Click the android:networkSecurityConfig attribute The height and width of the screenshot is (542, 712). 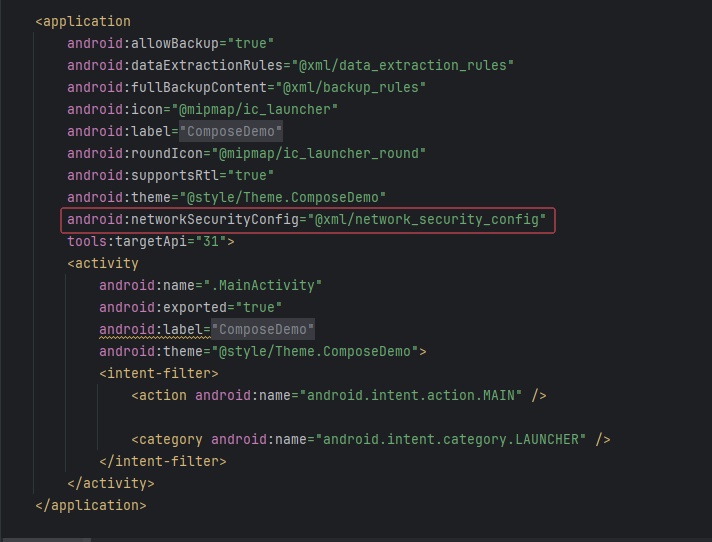[183, 220]
